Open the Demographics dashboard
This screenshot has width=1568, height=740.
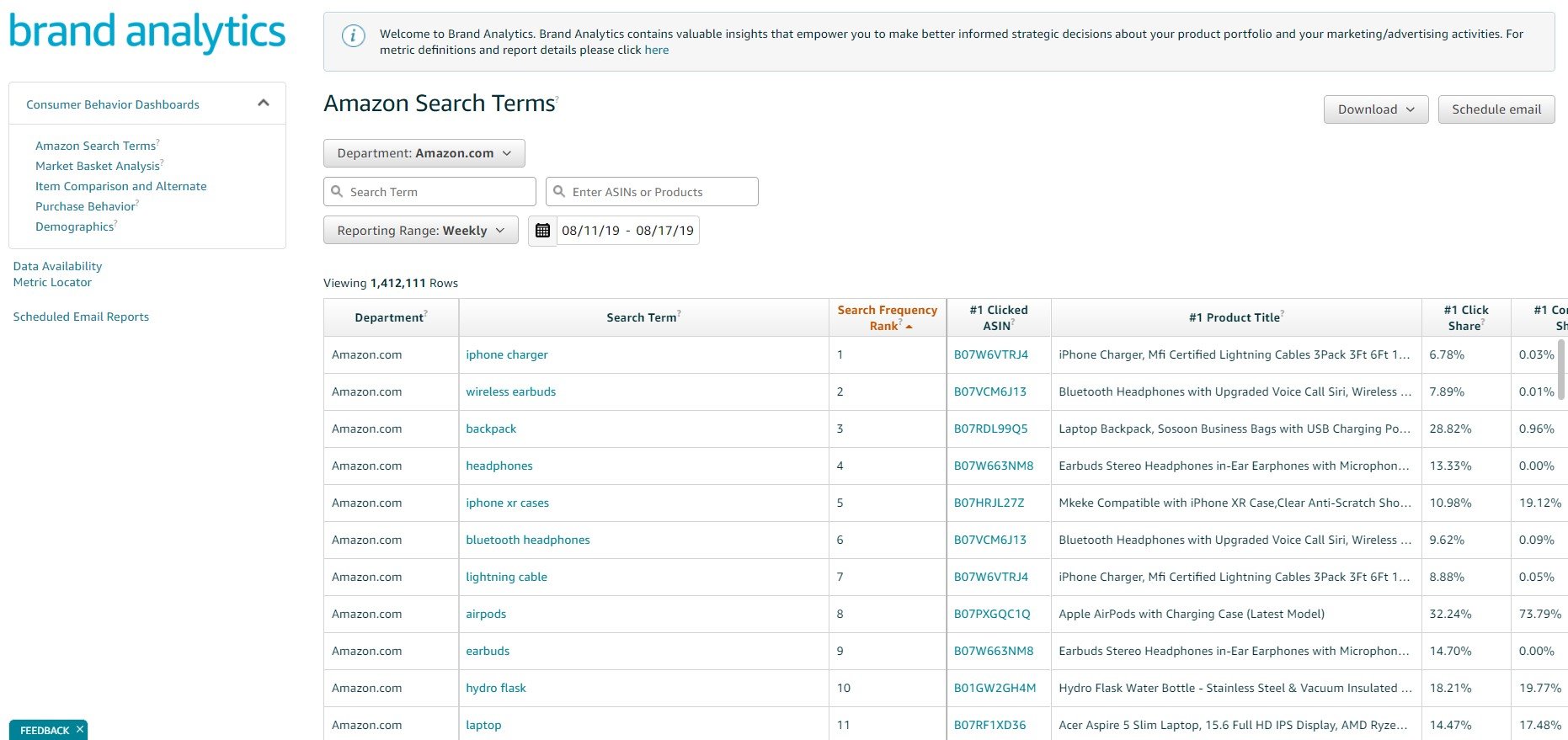coord(74,227)
